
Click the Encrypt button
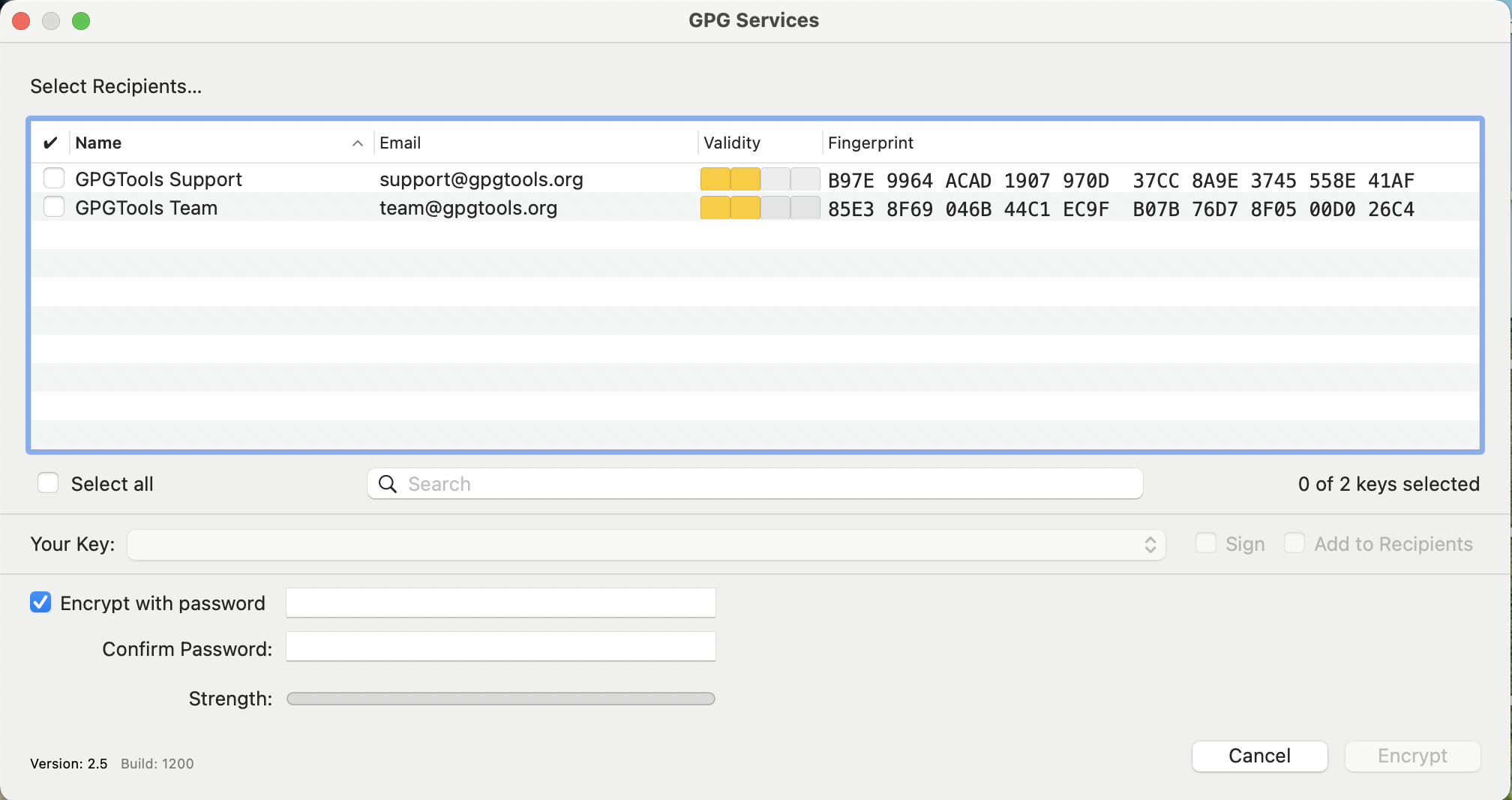(1413, 756)
